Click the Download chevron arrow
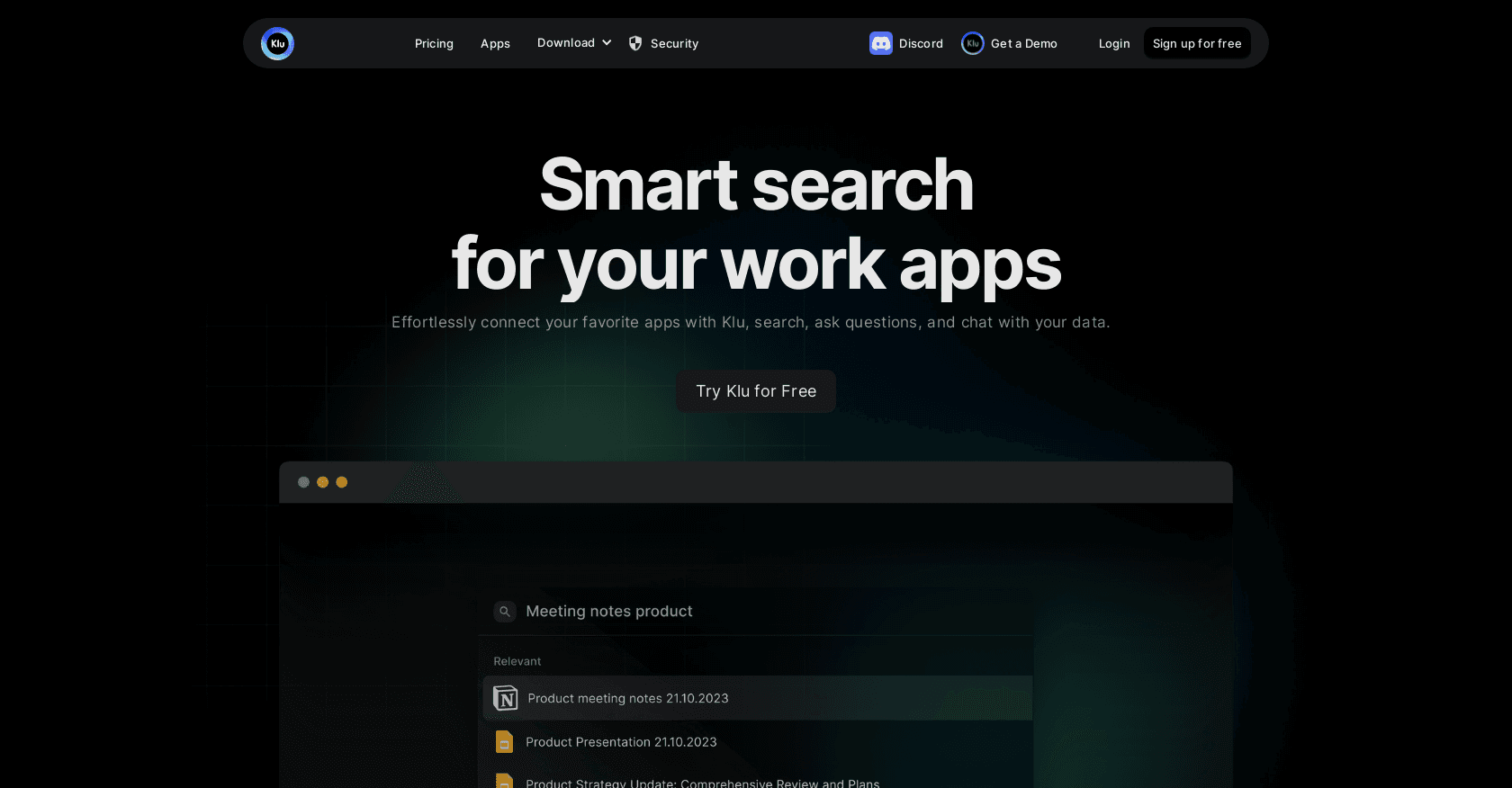Screen dimensions: 1512x788 tap(607, 42)
